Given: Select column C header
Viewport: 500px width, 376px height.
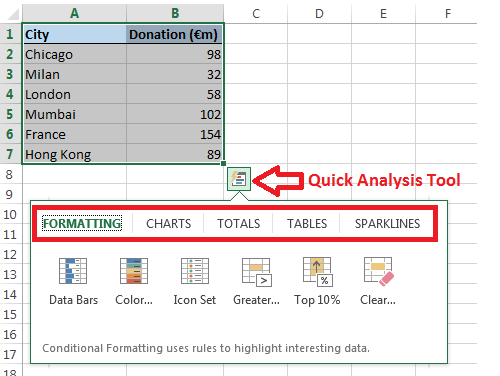Looking at the screenshot, I should 256,14.
